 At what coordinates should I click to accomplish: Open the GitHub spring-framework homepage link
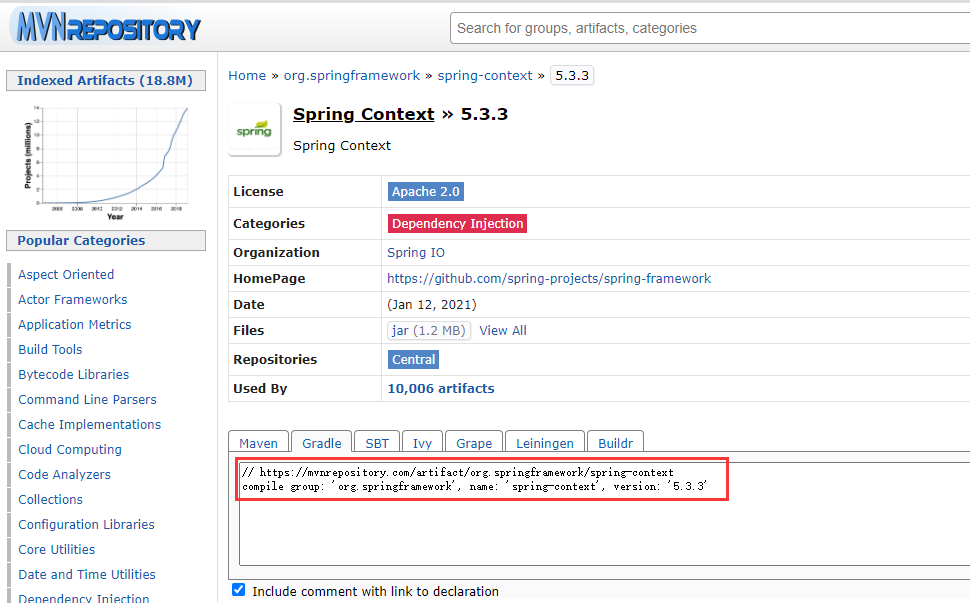[x=549, y=278]
